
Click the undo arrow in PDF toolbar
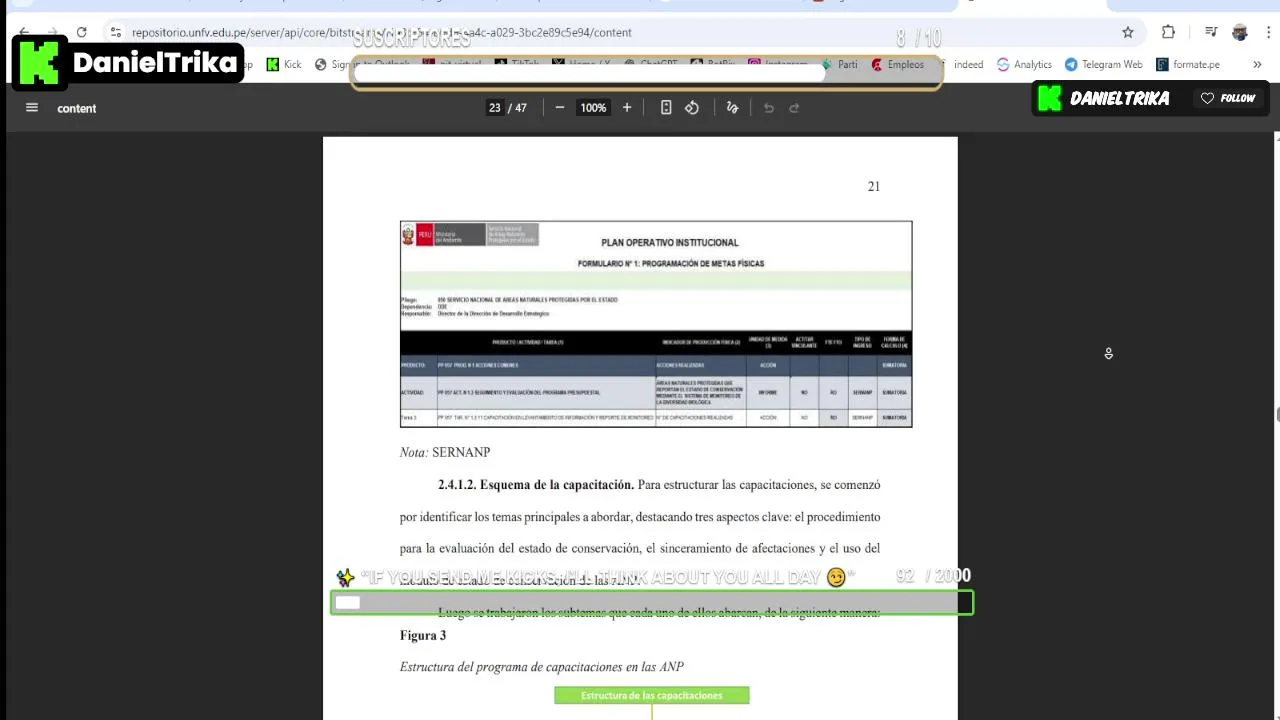[769, 108]
